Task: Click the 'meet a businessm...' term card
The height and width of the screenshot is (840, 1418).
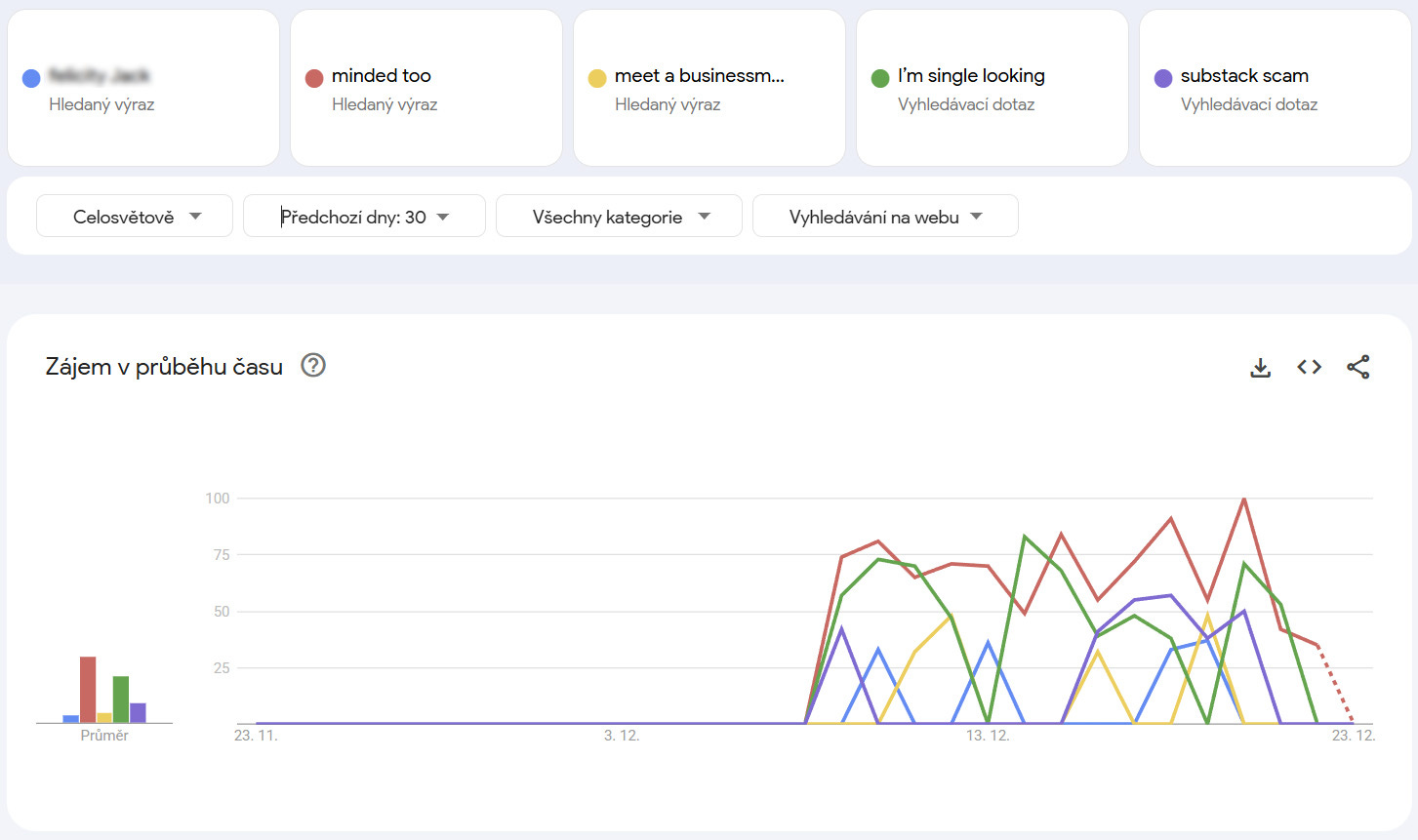Action: 709,87
